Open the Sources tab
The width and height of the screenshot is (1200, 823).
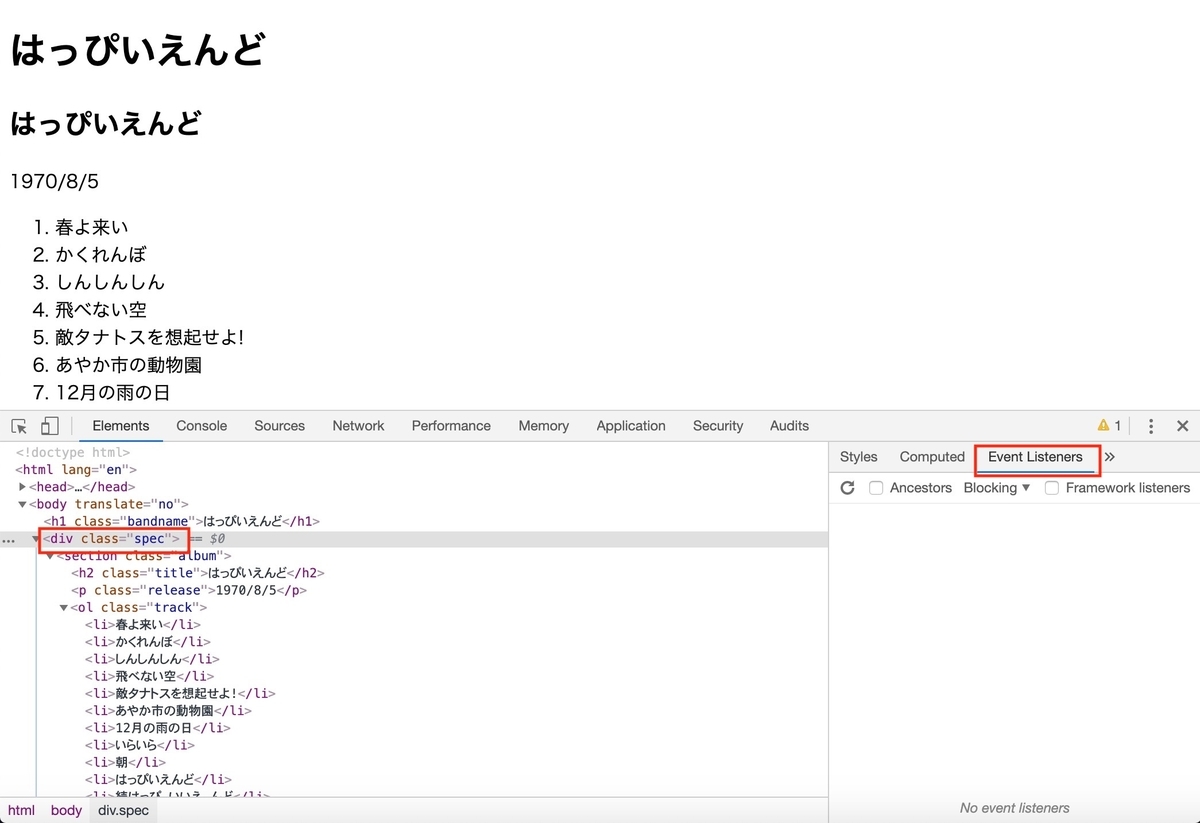pos(279,426)
